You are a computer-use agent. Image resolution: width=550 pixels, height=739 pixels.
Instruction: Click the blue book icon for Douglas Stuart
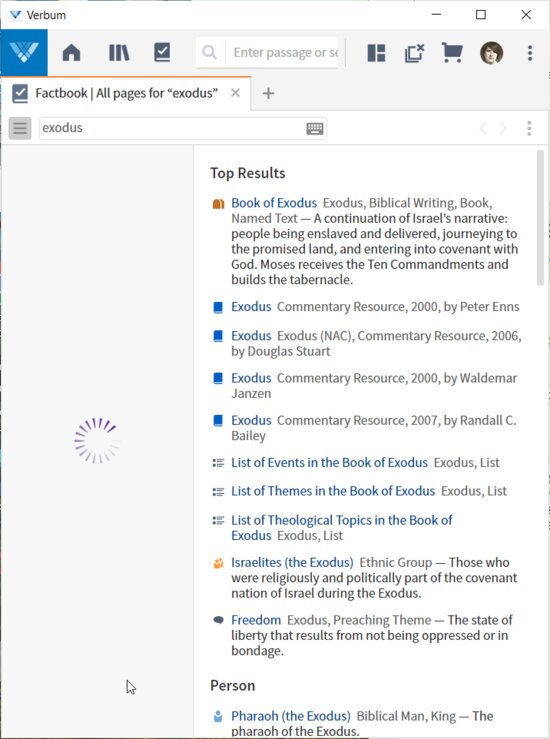click(x=218, y=336)
